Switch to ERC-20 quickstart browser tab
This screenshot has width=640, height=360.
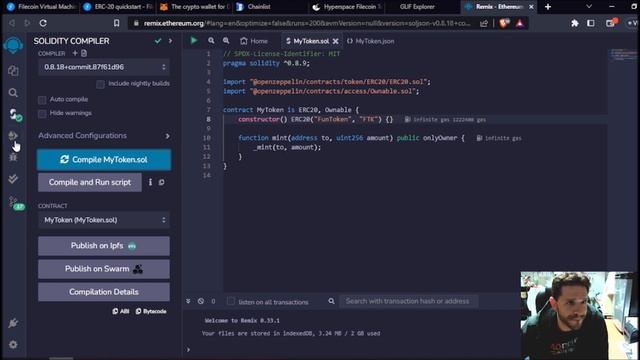[x=117, y=7]
